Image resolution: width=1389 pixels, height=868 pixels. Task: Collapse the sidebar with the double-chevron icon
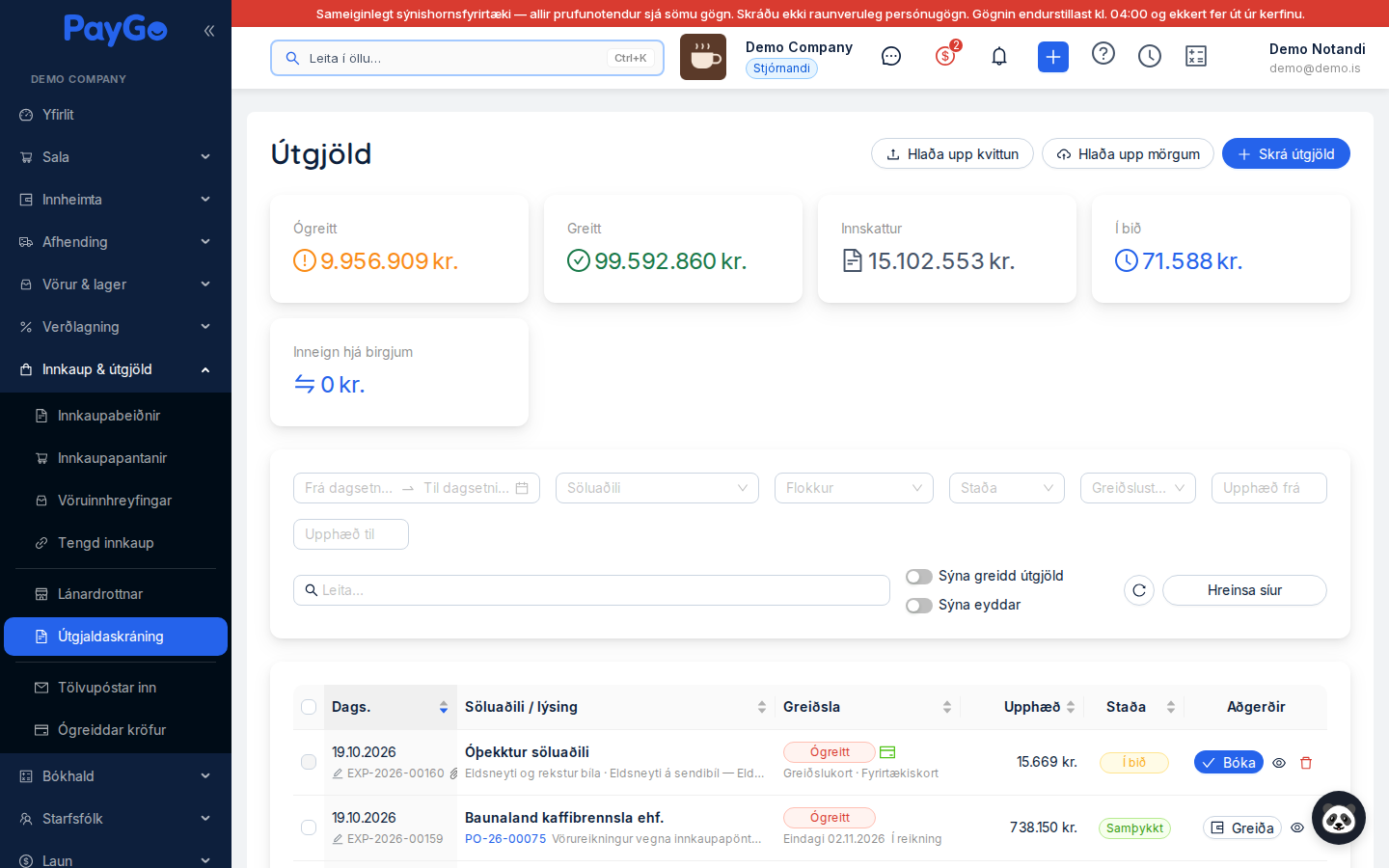coord(209,31)
